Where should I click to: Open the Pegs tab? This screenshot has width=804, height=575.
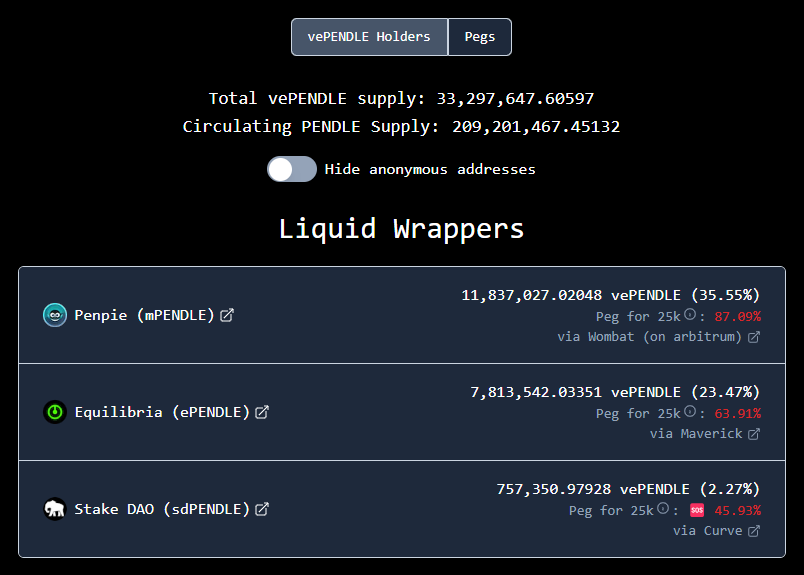[x=480, y=37]
